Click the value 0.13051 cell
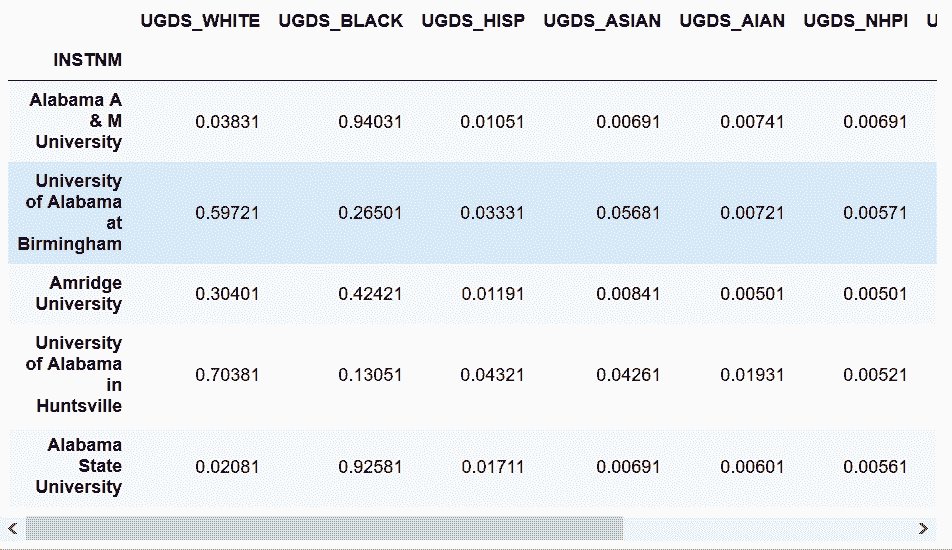The image size is (952, 550). (x=370, y=375)
